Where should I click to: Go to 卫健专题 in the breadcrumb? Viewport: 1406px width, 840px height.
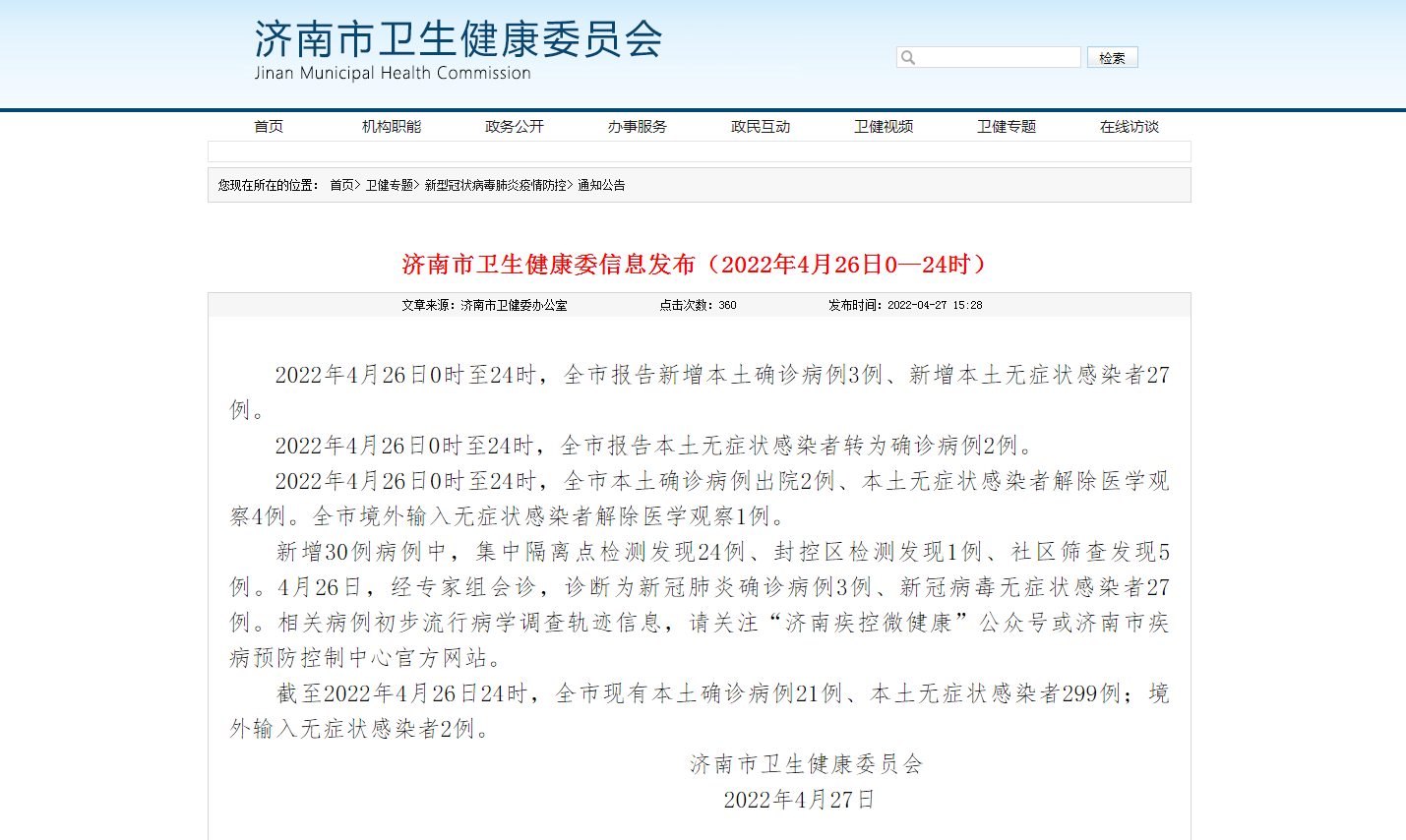(389, 185)
